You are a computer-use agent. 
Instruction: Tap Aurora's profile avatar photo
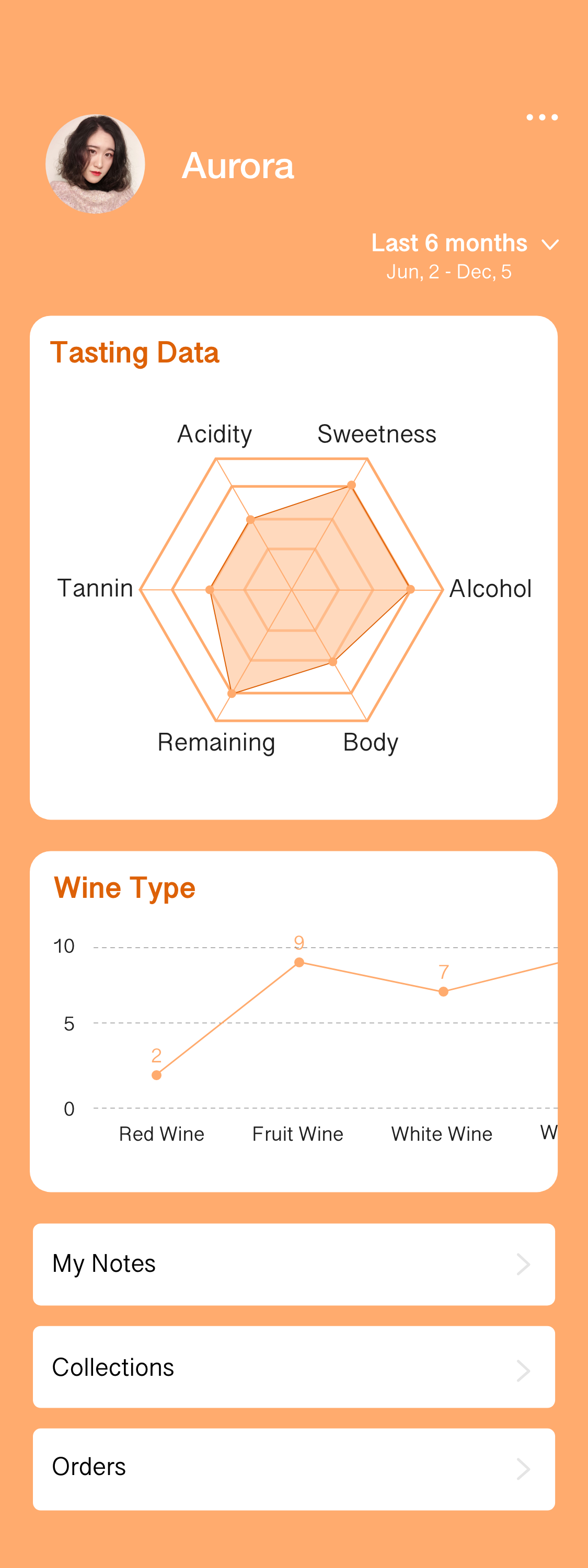95,163
